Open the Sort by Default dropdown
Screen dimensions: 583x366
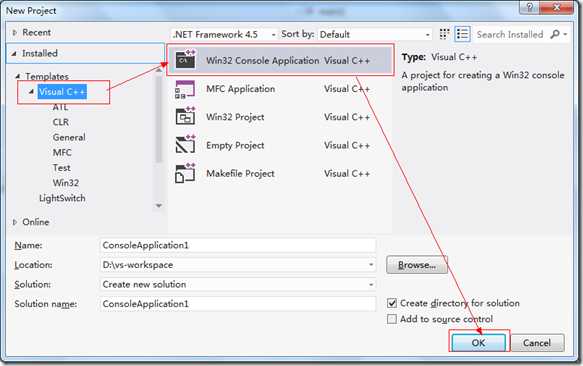pyautogui.click(x=428, y=35)
